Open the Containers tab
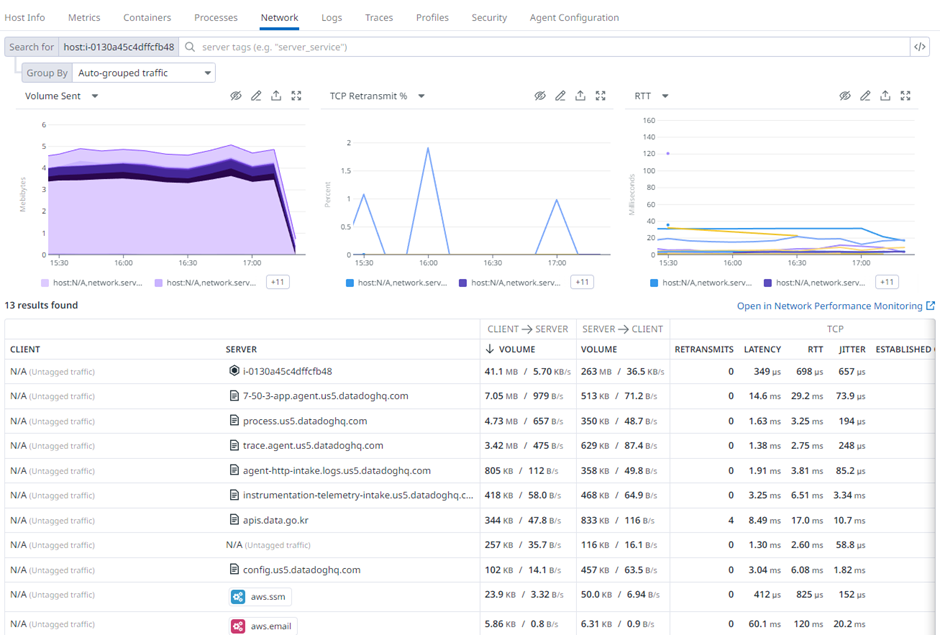 click(x=147, y=17)
